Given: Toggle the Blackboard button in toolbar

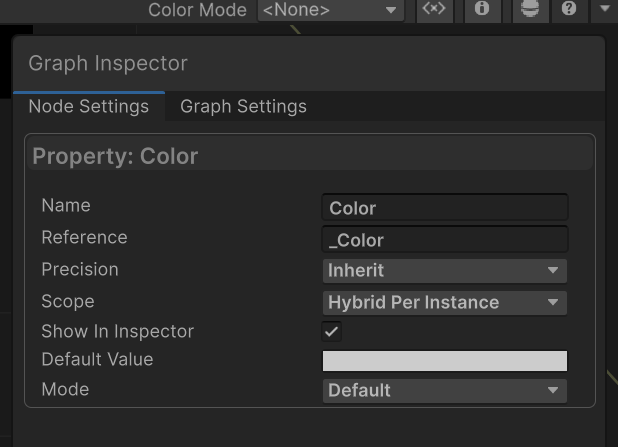Looking at the screenshot, I should (434, 10).
